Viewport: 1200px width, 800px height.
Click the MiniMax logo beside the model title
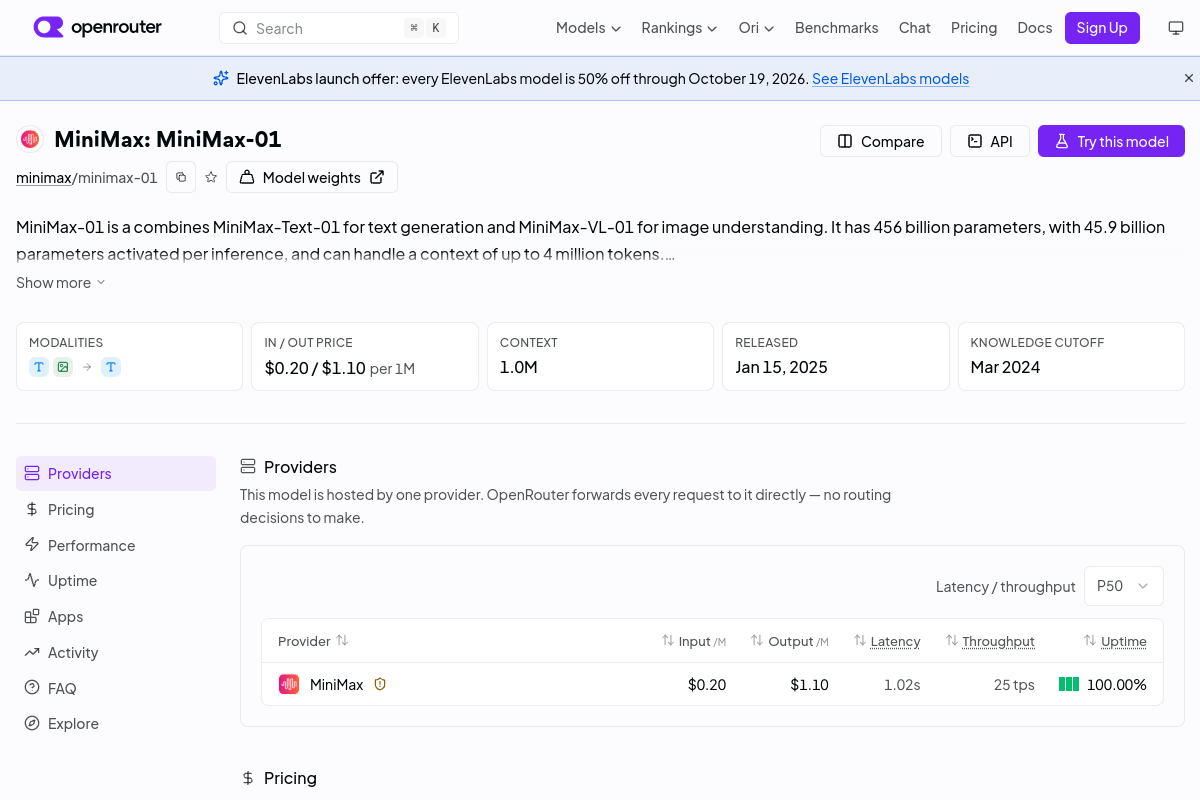tap(30, 139)
